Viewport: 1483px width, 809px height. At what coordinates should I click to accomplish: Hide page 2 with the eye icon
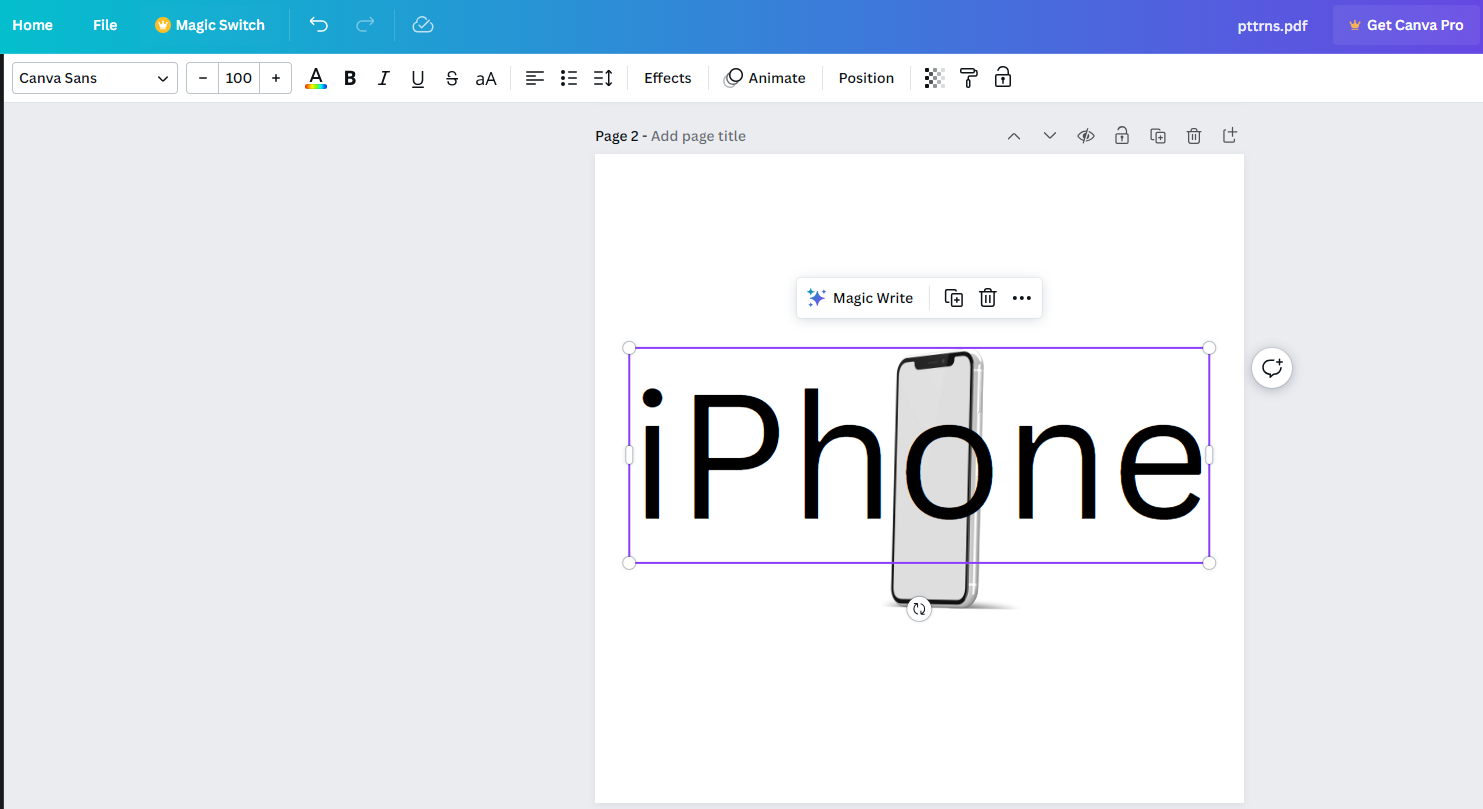[x=1086, y=136]
